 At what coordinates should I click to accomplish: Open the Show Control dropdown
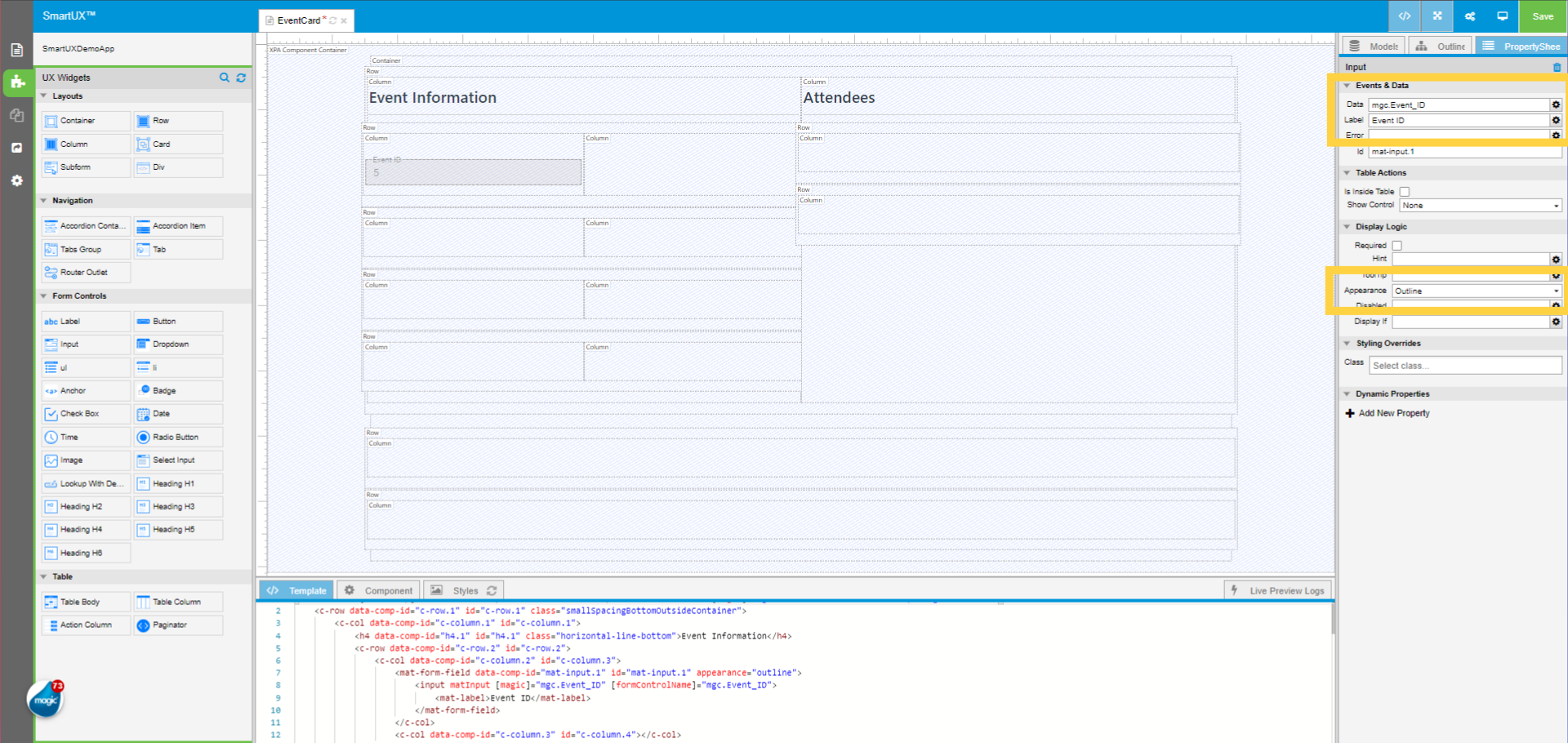[x=1480, y=205]
